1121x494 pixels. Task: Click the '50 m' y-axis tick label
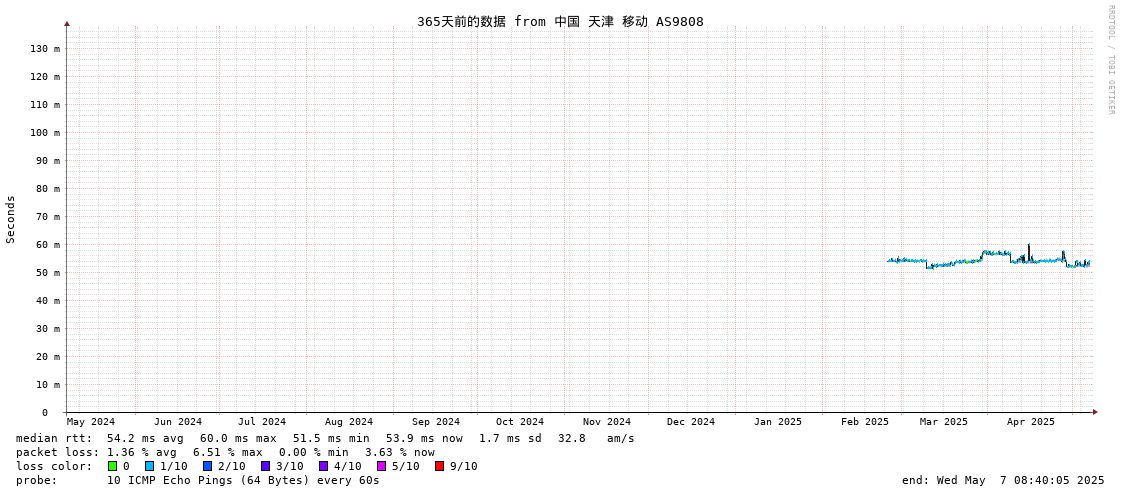(48, 272)
